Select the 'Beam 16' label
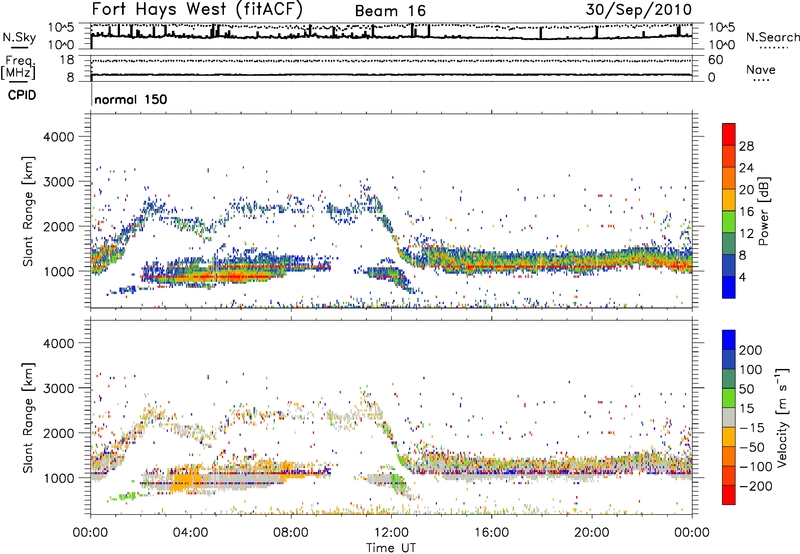The width and height of the screenshot is (800, 554). (390, 11)
